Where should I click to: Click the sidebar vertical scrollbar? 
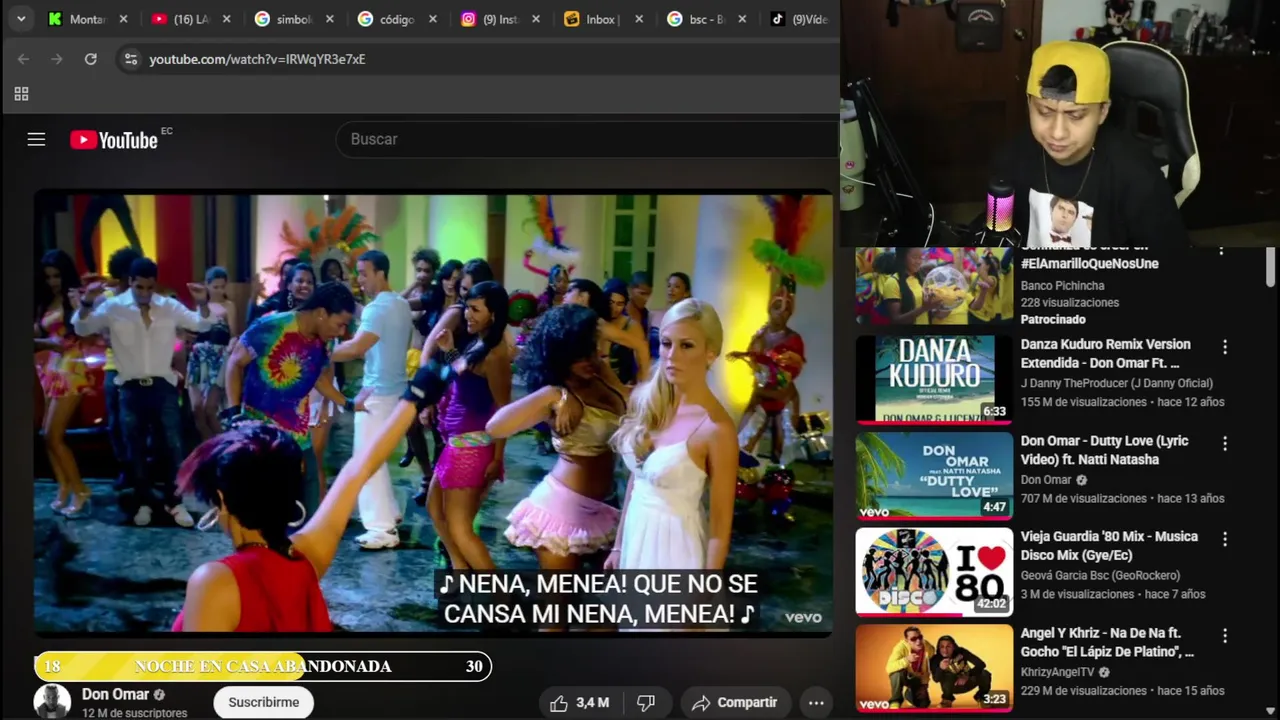tap(1271, 267)
